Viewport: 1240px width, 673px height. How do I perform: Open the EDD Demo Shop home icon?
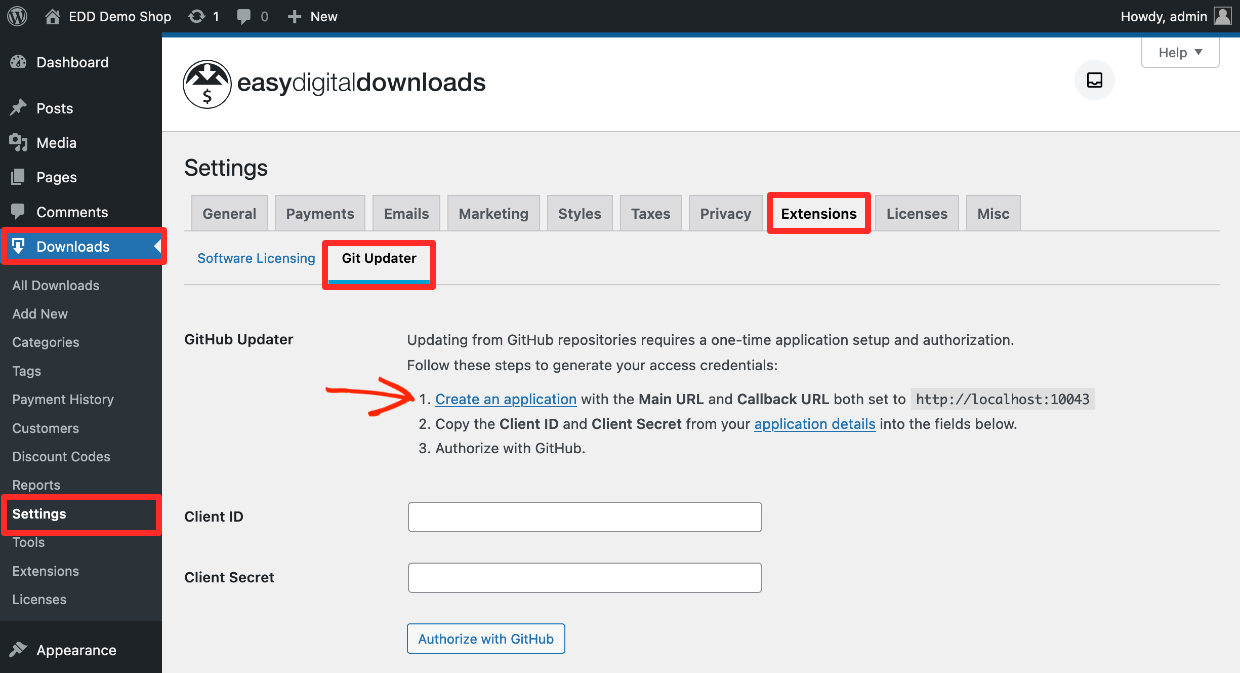53,16
